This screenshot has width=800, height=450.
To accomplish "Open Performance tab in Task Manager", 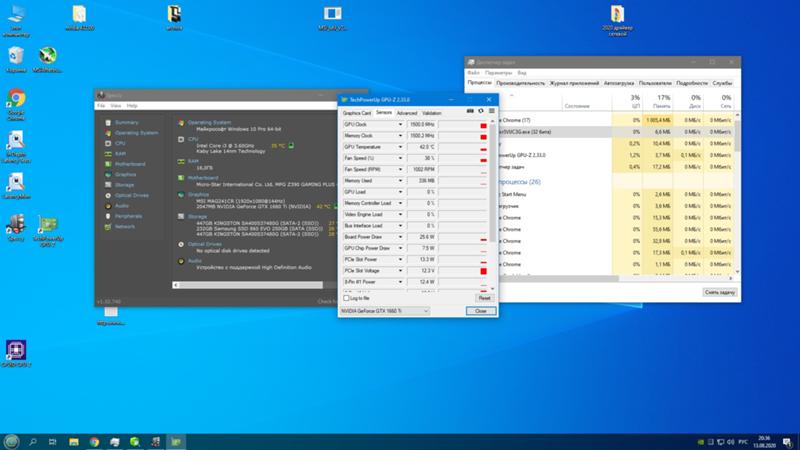I will click(520, 83).
